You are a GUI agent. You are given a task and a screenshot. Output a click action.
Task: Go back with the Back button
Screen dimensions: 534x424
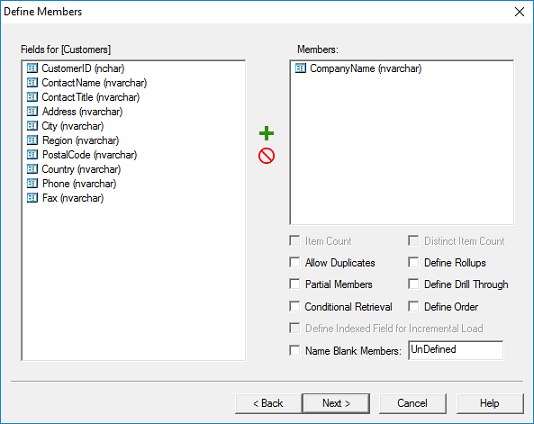click(x=268, y=403)
